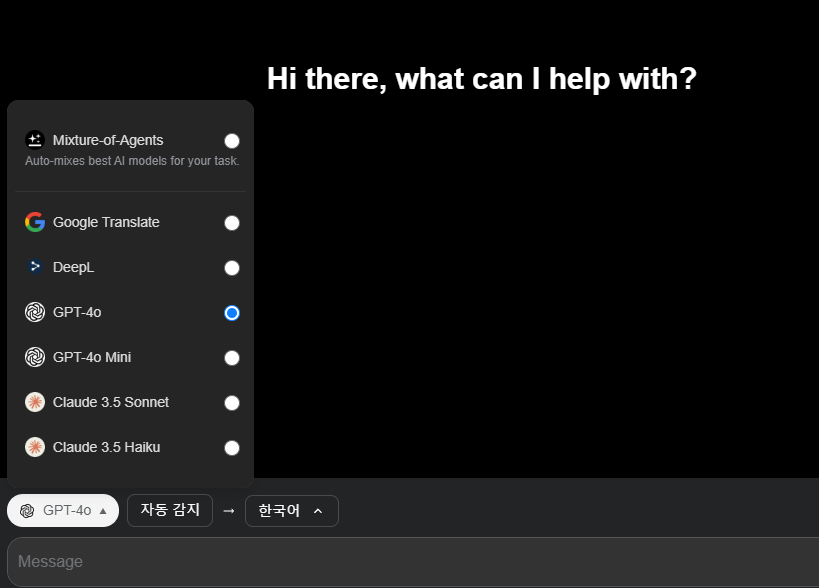Collapse the GPT-4o model selector dropdown
This screenshot has width=819, height=588.
click(x=63, y=510)
